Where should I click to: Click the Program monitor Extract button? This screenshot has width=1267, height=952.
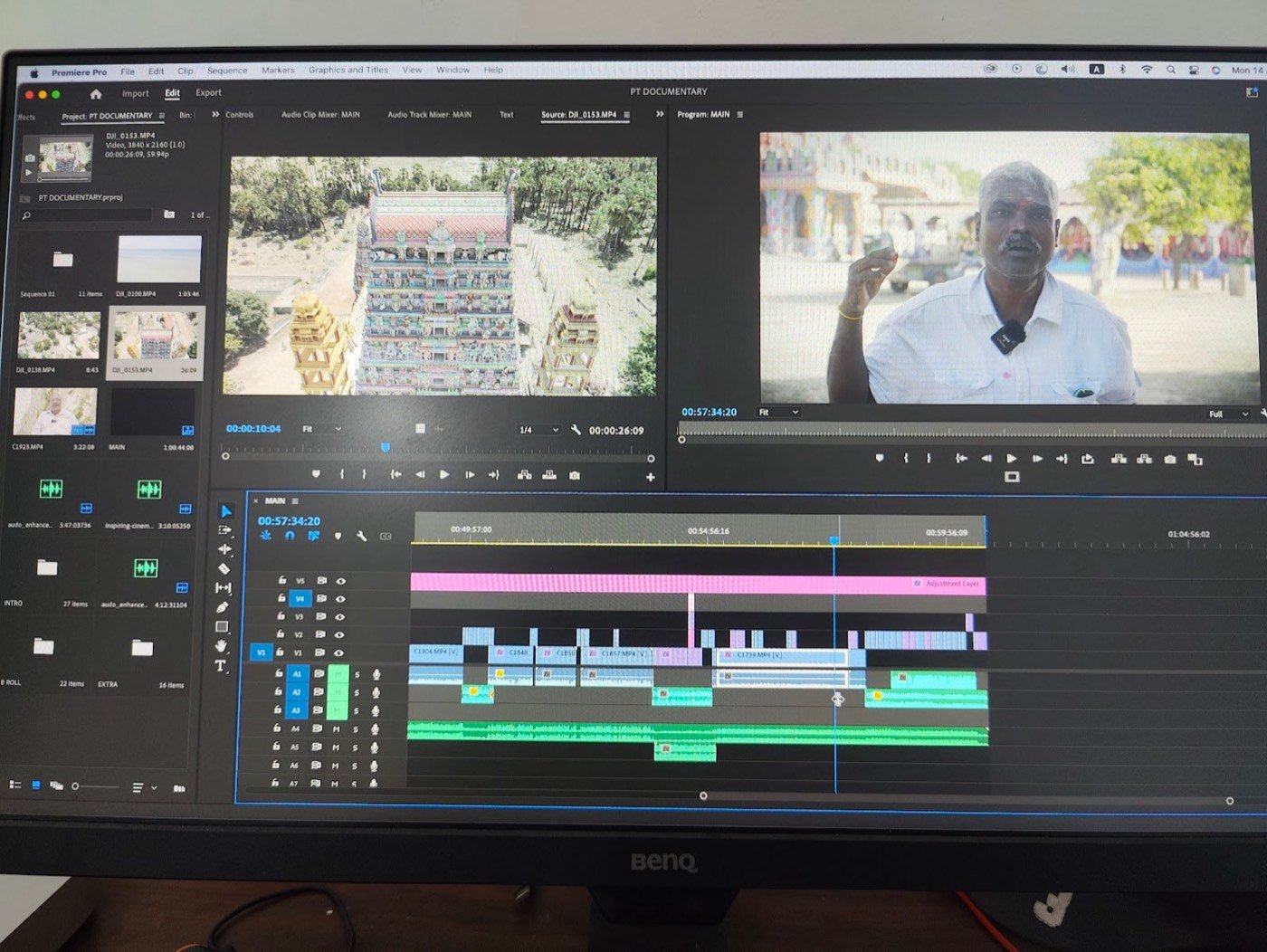[x=1144, y=459]
